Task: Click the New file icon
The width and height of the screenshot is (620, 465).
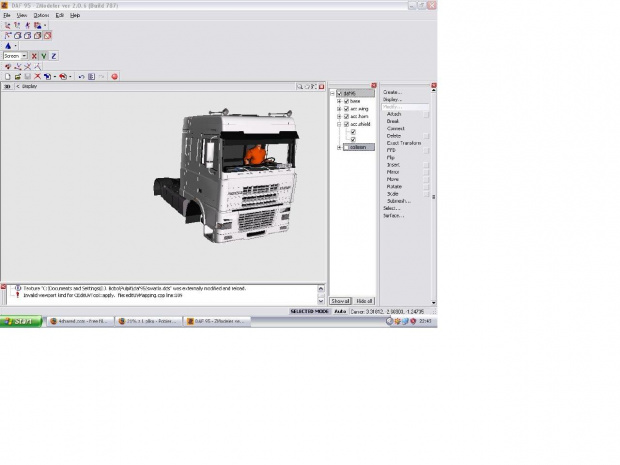Action: (x=7, y=76)
